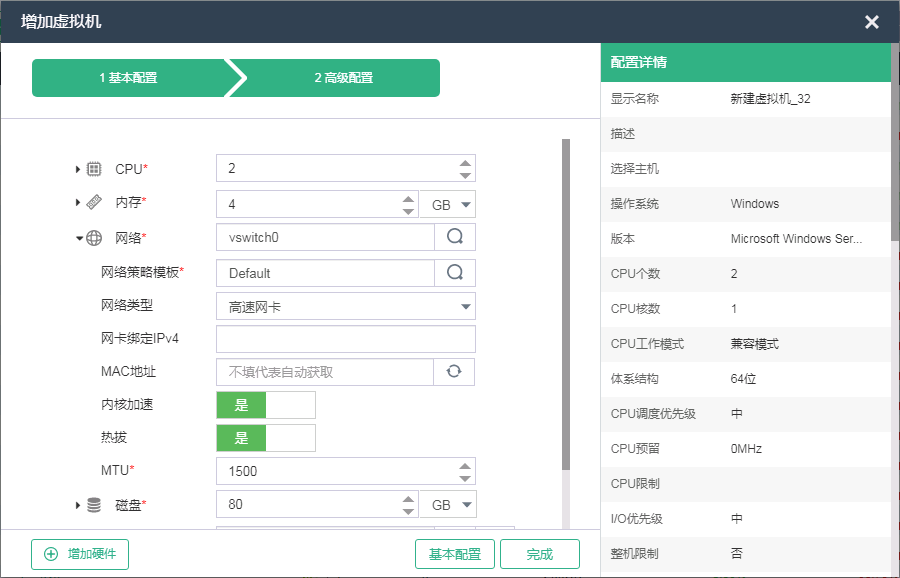Collapse the 网络 settings section

click(78, 238)
